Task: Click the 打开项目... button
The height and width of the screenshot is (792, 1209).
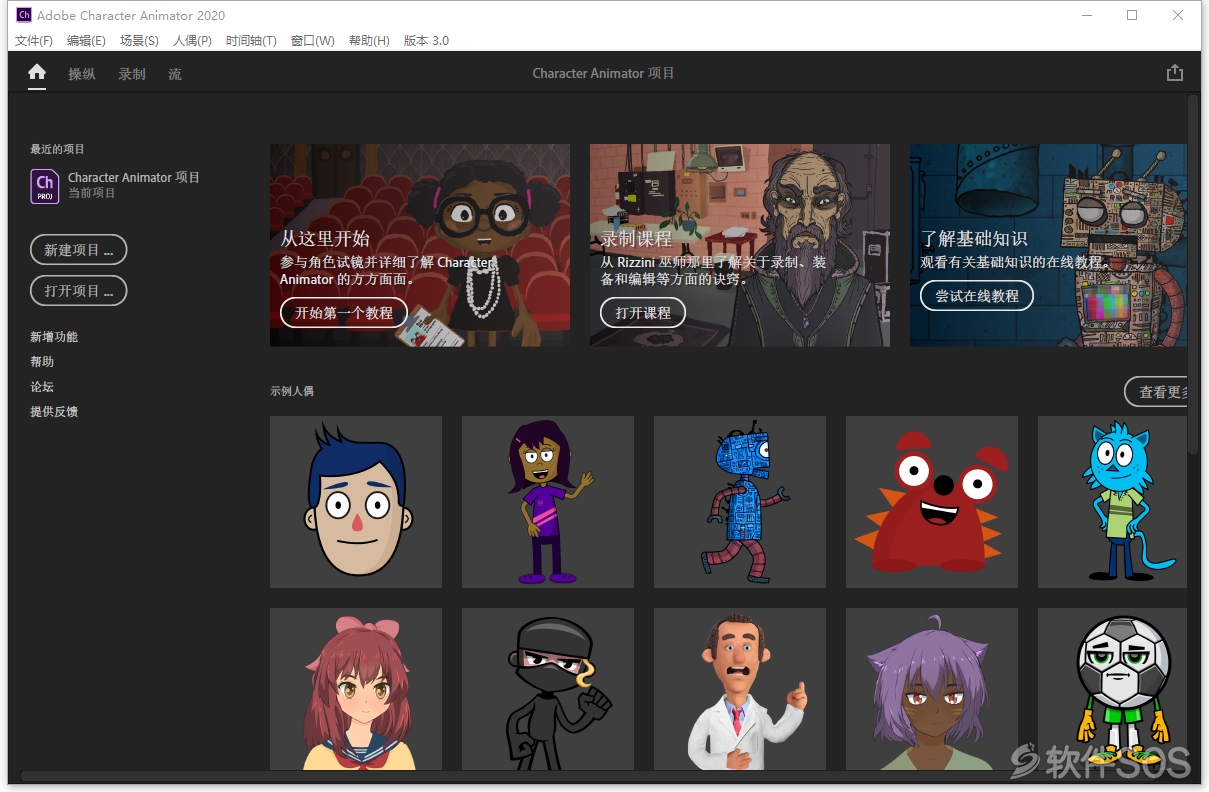Action: [79, 291]
